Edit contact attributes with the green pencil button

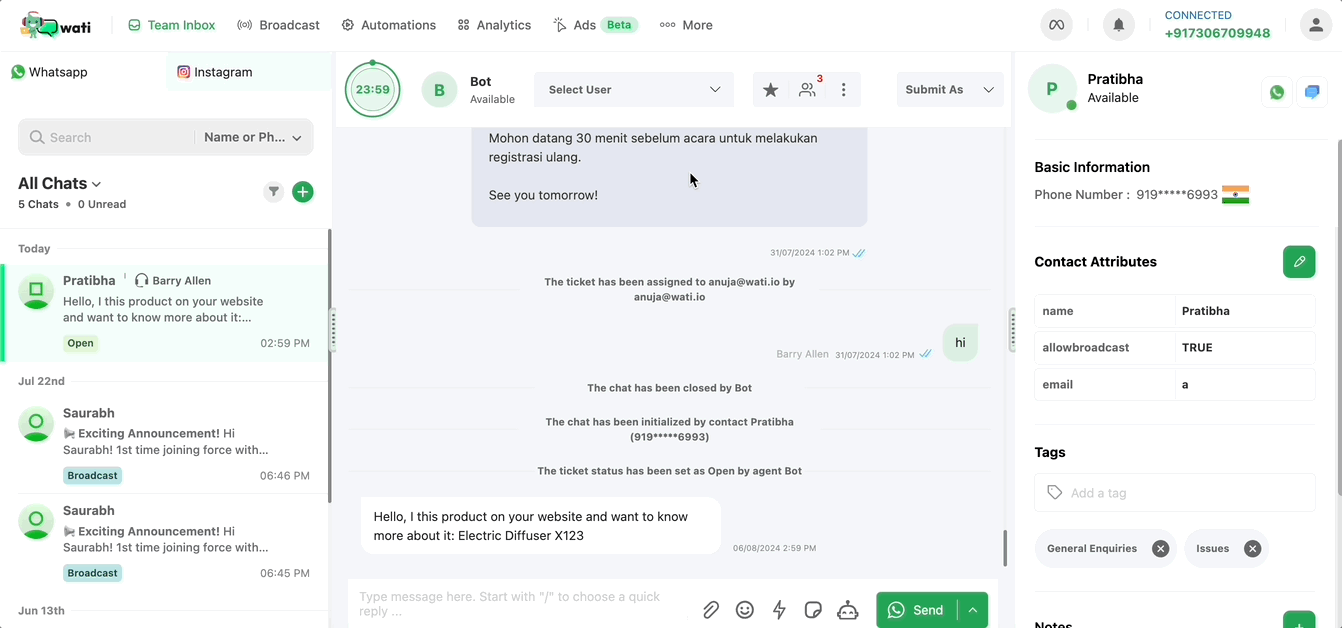[1299, 262]
